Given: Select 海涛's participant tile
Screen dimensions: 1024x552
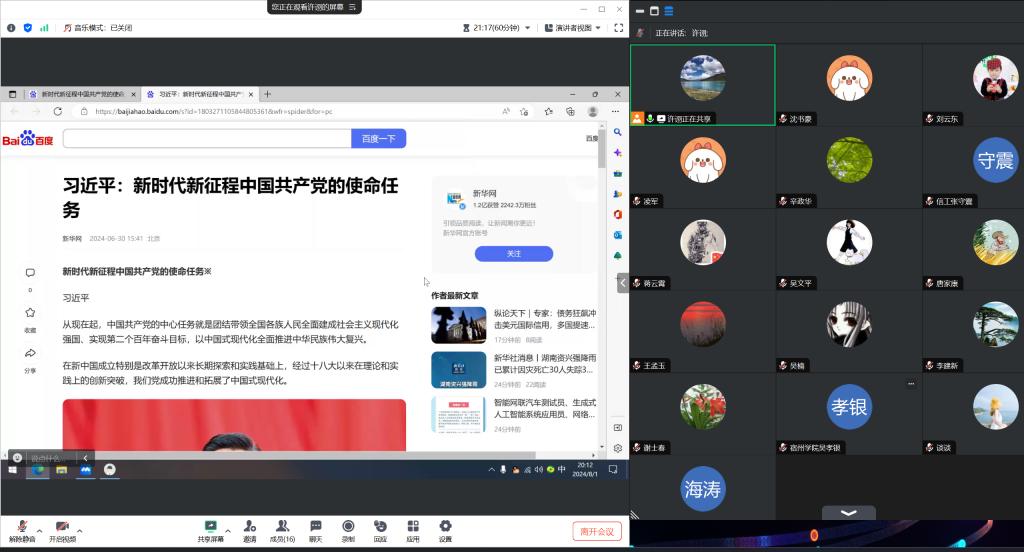Looking at the screenshot, I should [702, 489].
